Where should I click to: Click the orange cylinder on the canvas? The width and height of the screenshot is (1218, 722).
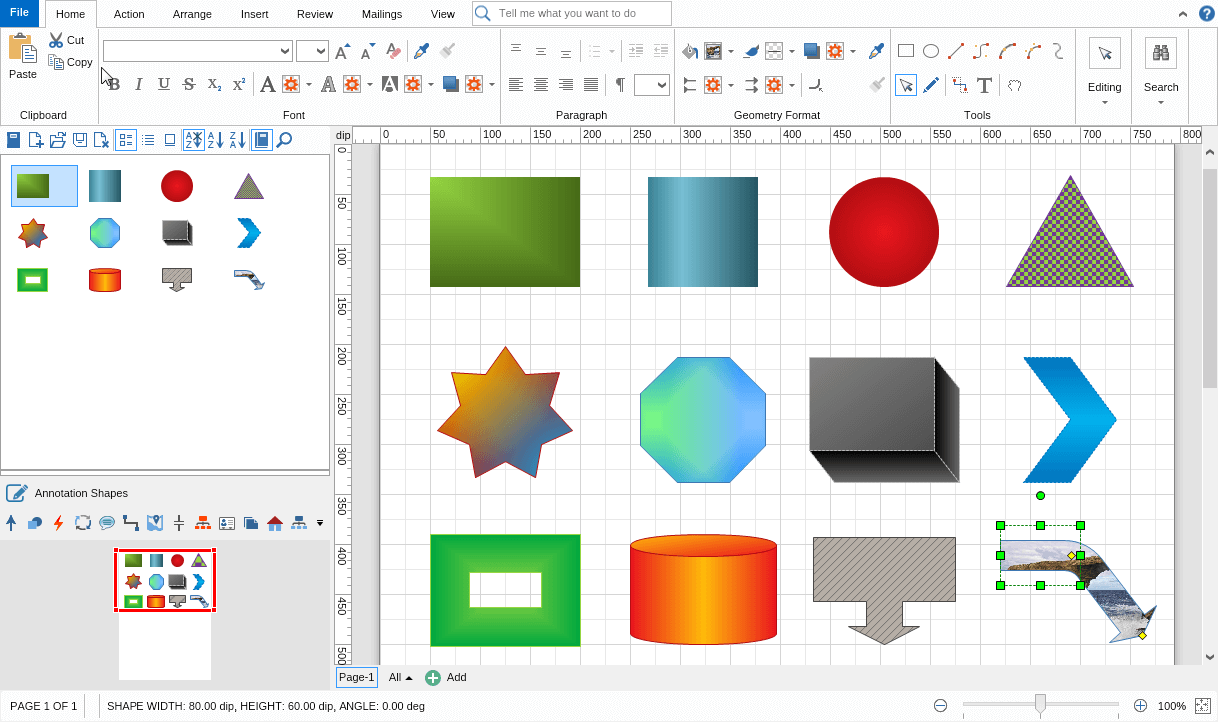(703, 589)
